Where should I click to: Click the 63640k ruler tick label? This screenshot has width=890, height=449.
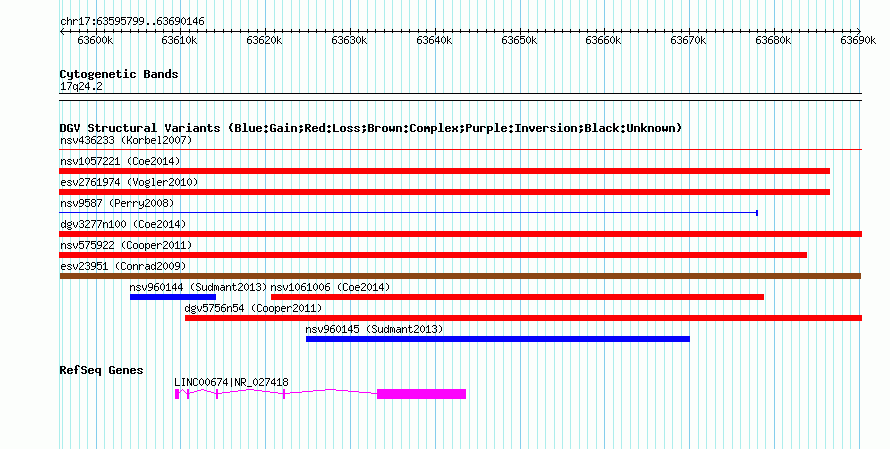pos(434,40)
